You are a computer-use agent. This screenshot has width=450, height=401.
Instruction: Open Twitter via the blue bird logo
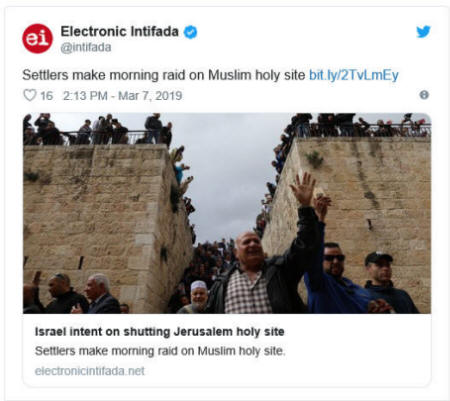click(423, 32)
